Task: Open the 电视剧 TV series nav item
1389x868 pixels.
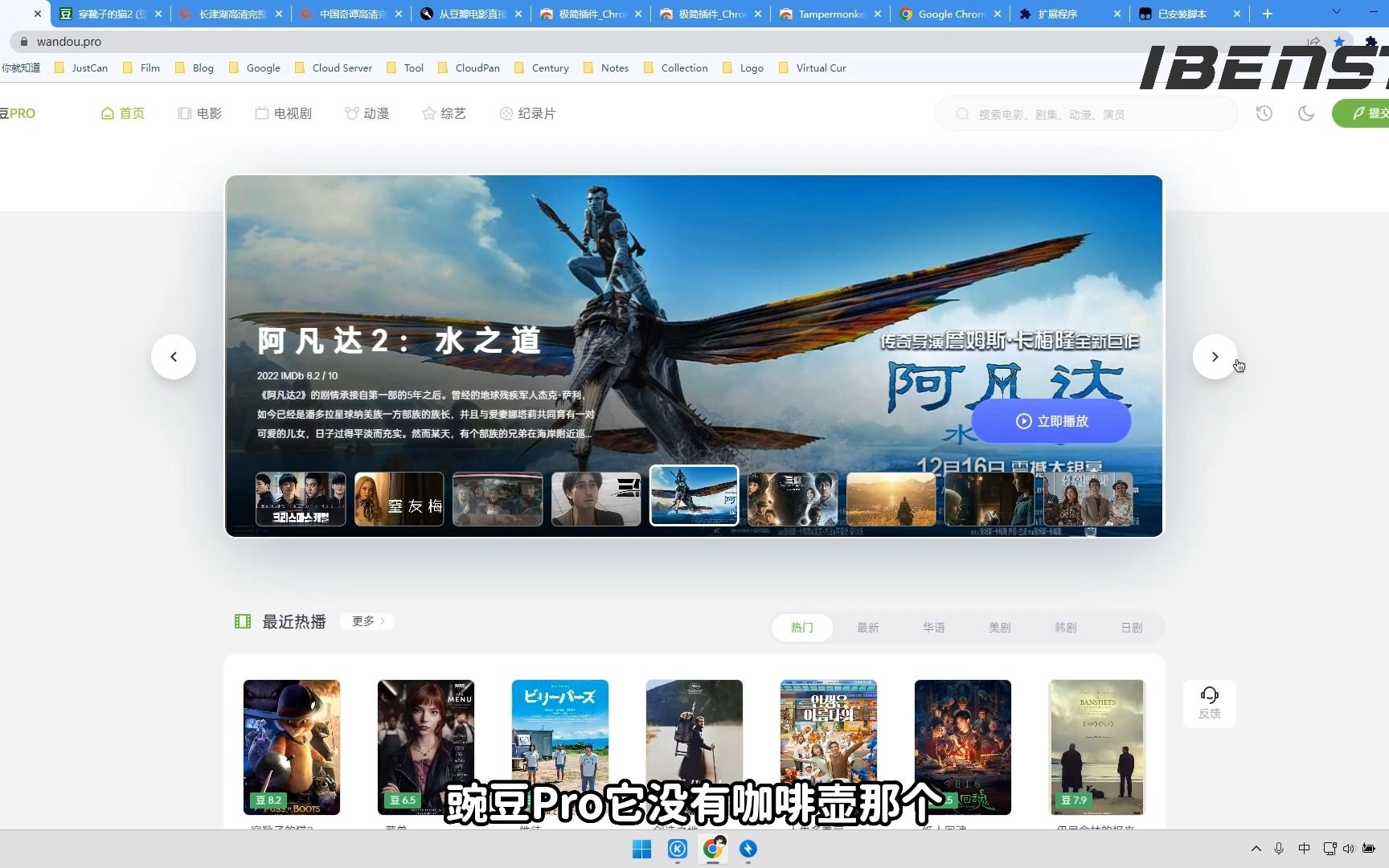Action: tap(284, 113)
